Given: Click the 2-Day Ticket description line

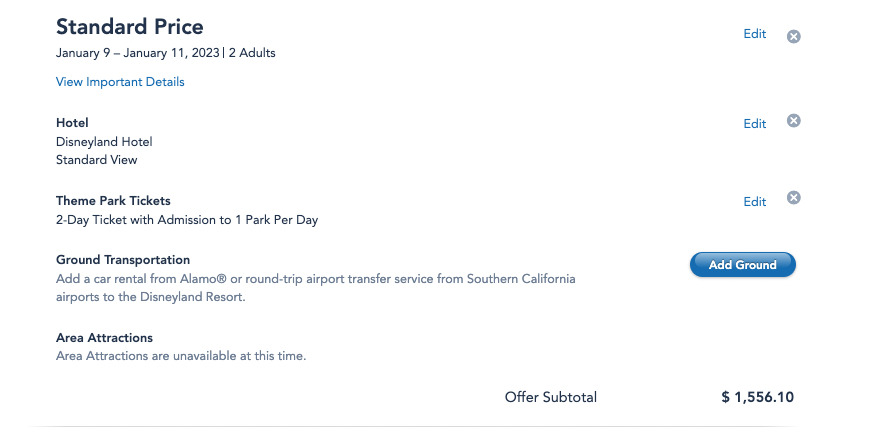Looking at the screenshot, I should (187, 219).
